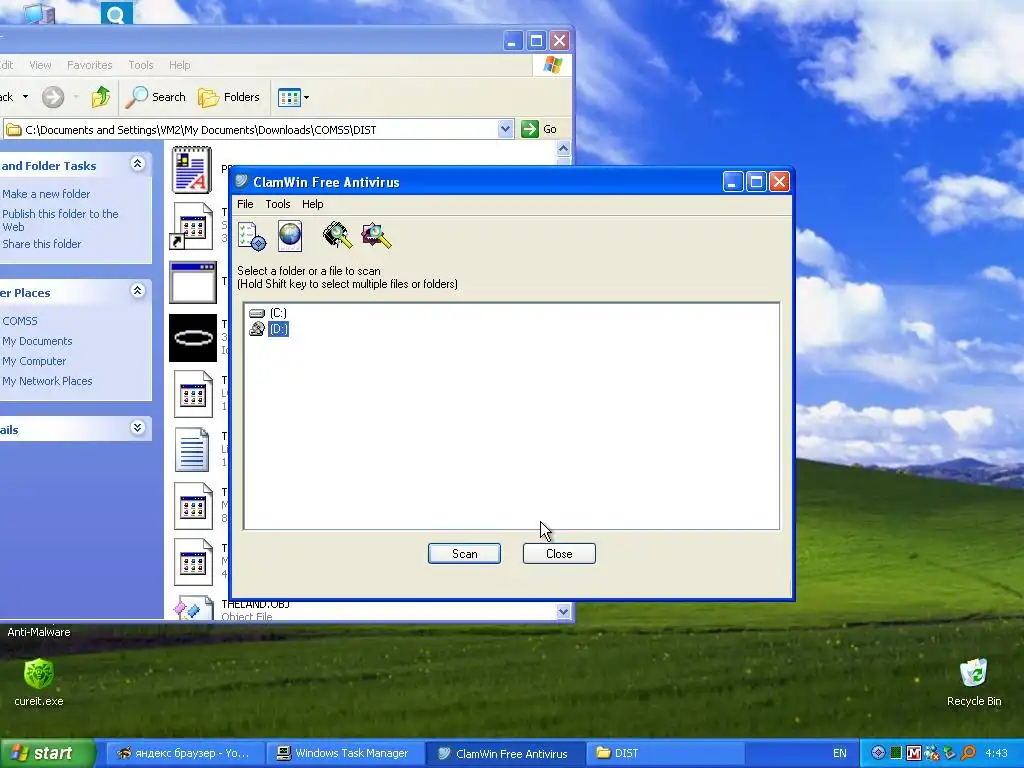Click the WordPad-style document file icon
The image size is (1024, 768).
coord(191,170)
